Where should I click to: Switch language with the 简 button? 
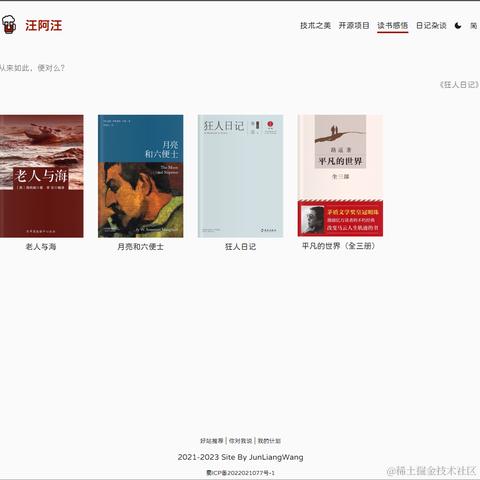pos(474,25)
